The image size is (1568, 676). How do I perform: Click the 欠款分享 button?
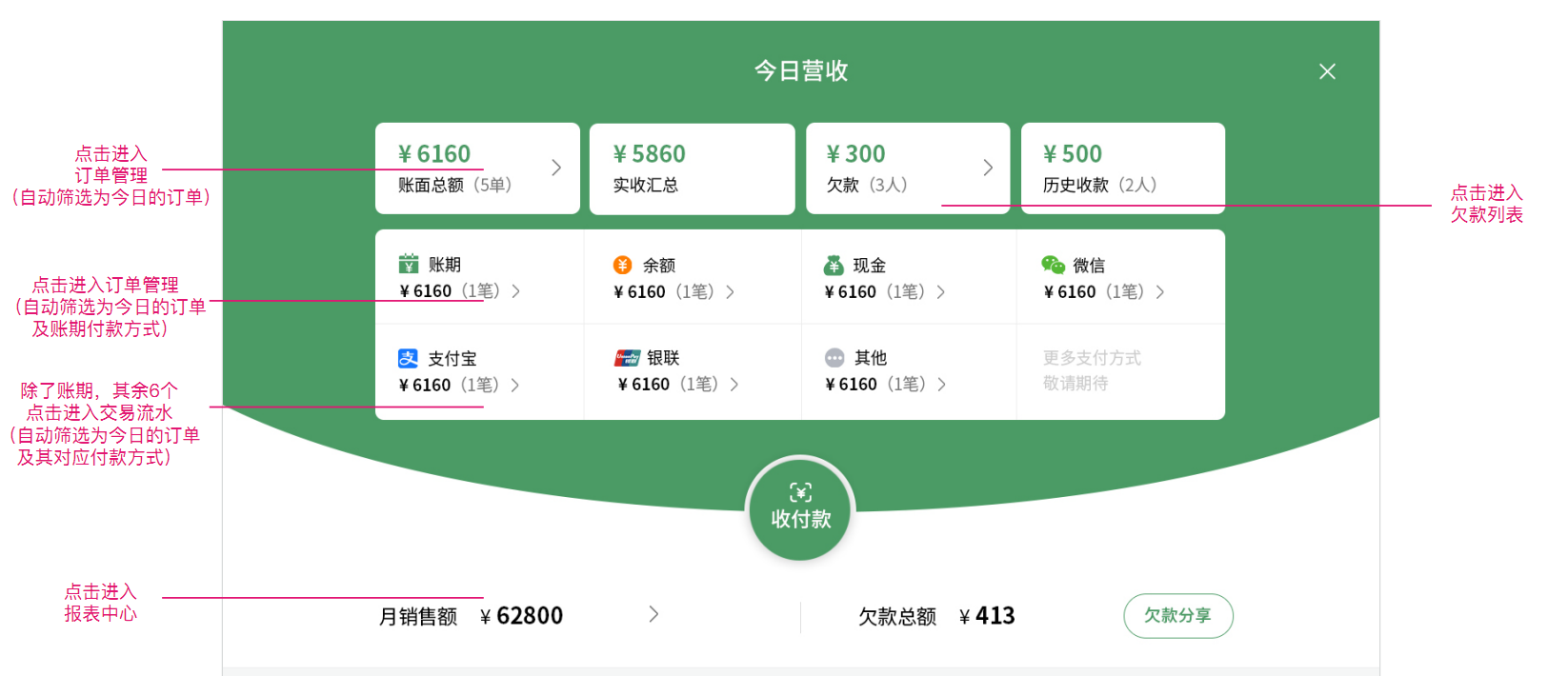pos(1177,616)
